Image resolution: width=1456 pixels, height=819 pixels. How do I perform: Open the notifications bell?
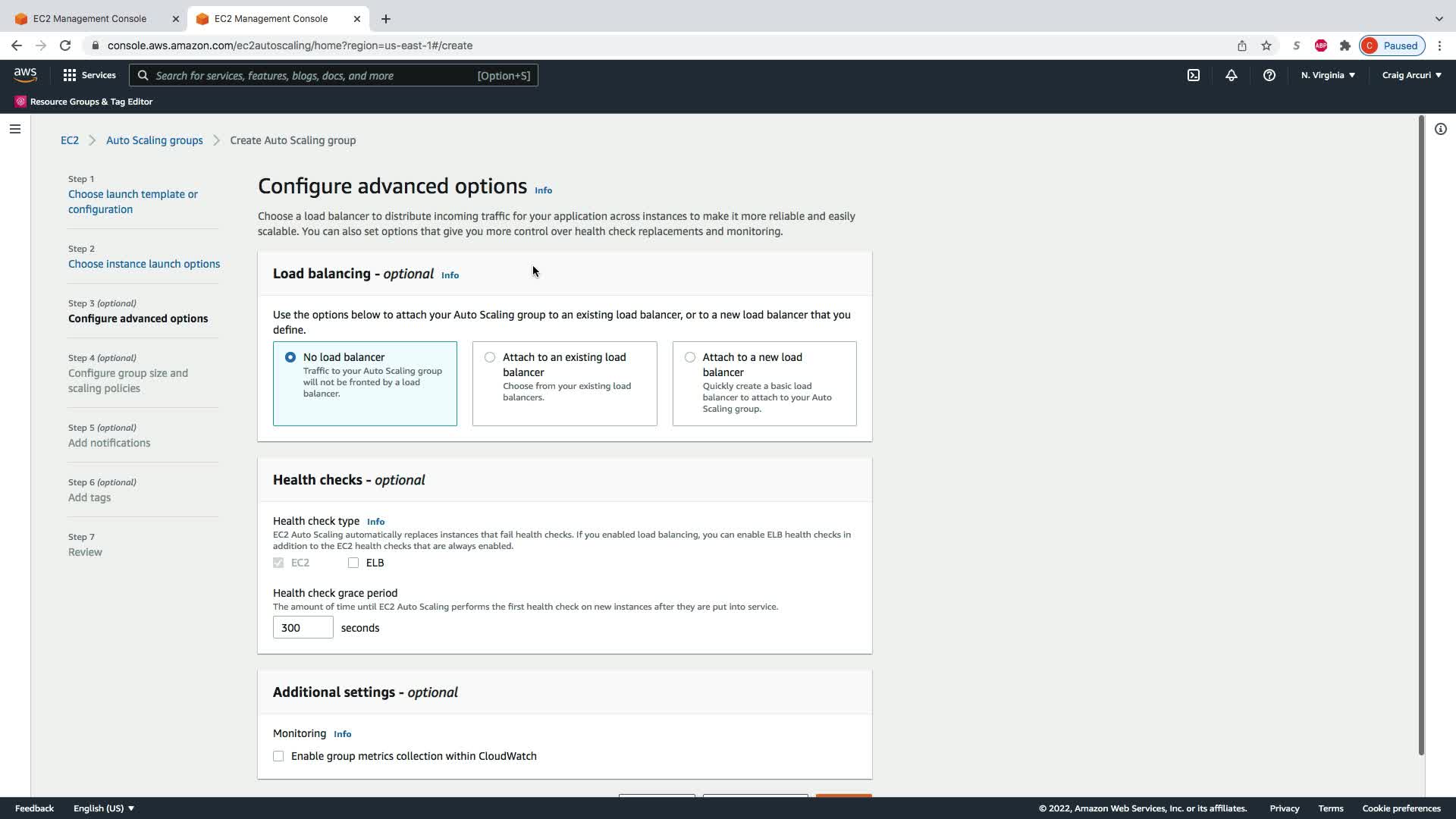click(x=1231, y=75)
